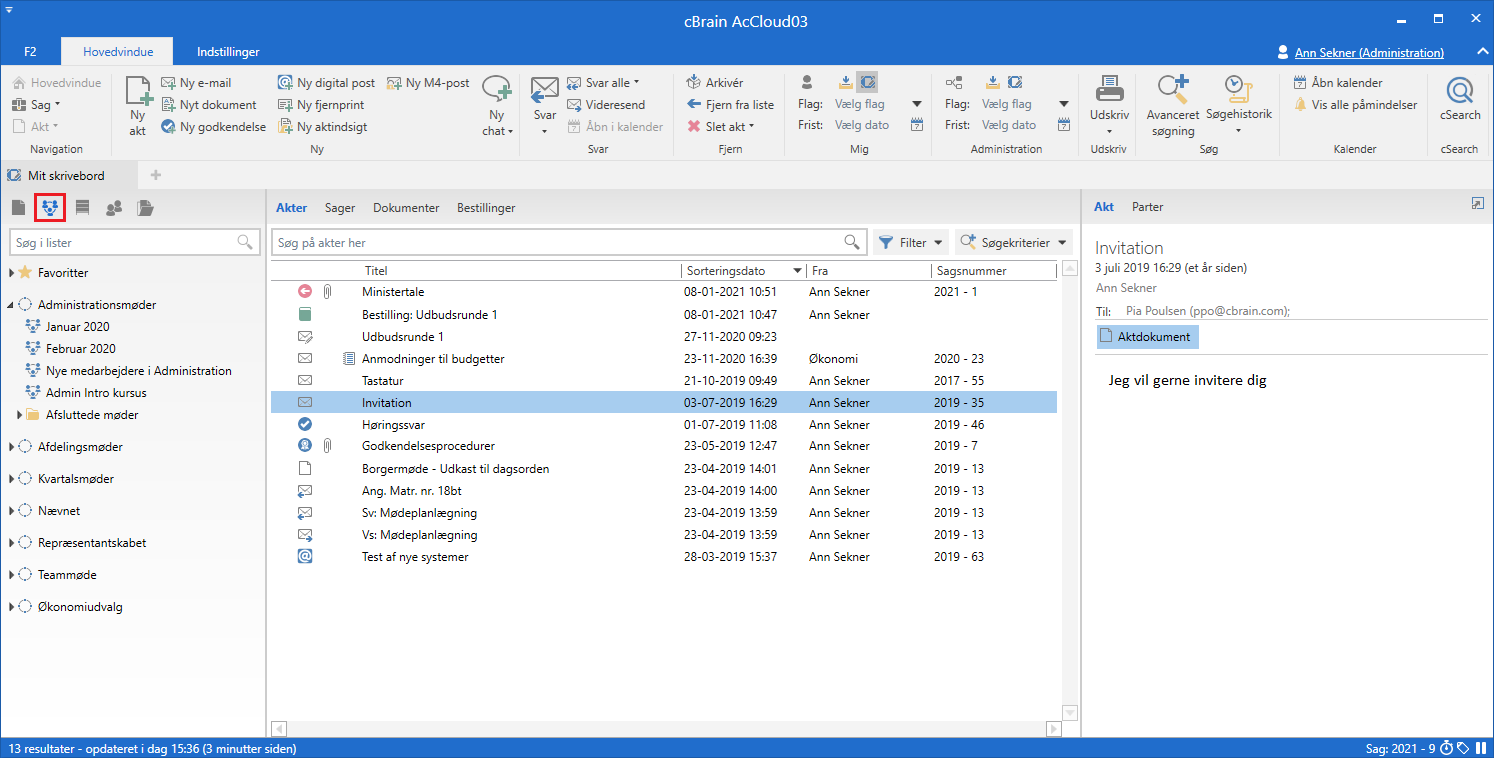The width and height of the screenshot is (1494, 758).
Task: Click Ny e-mail in the ribbon
Action: click(196, 83)
